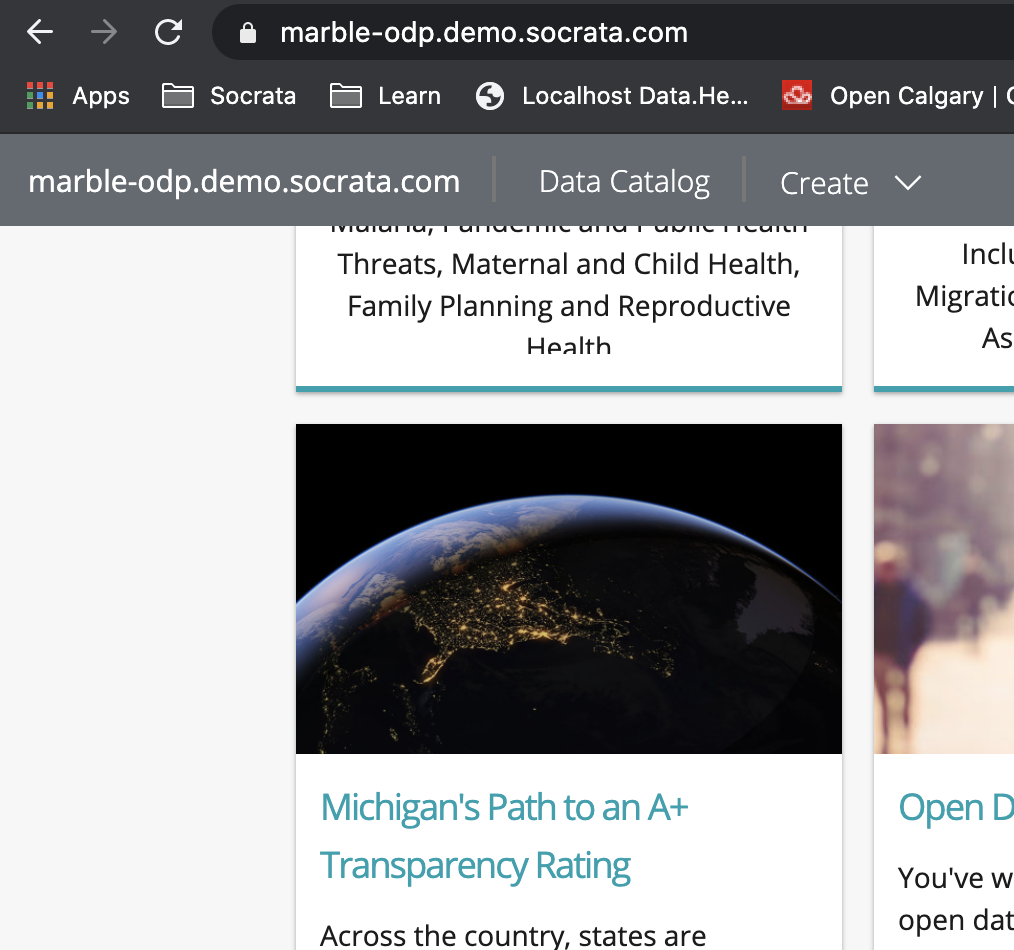Click 'Across the country, states are' text
The width and height of the screenshot is (1014, 950).
[513, 935]
